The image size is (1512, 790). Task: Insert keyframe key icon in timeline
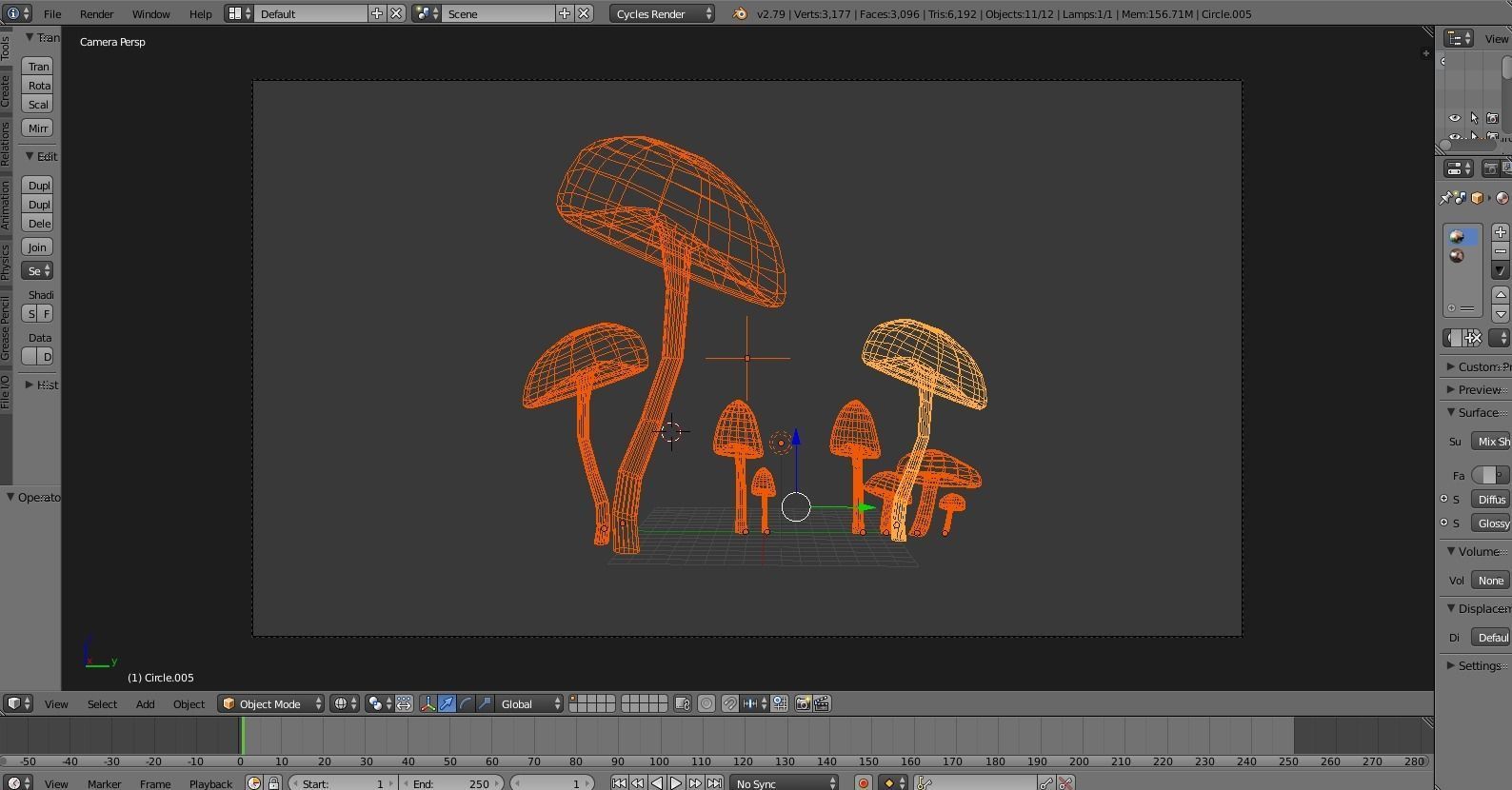coord(1046,783)
